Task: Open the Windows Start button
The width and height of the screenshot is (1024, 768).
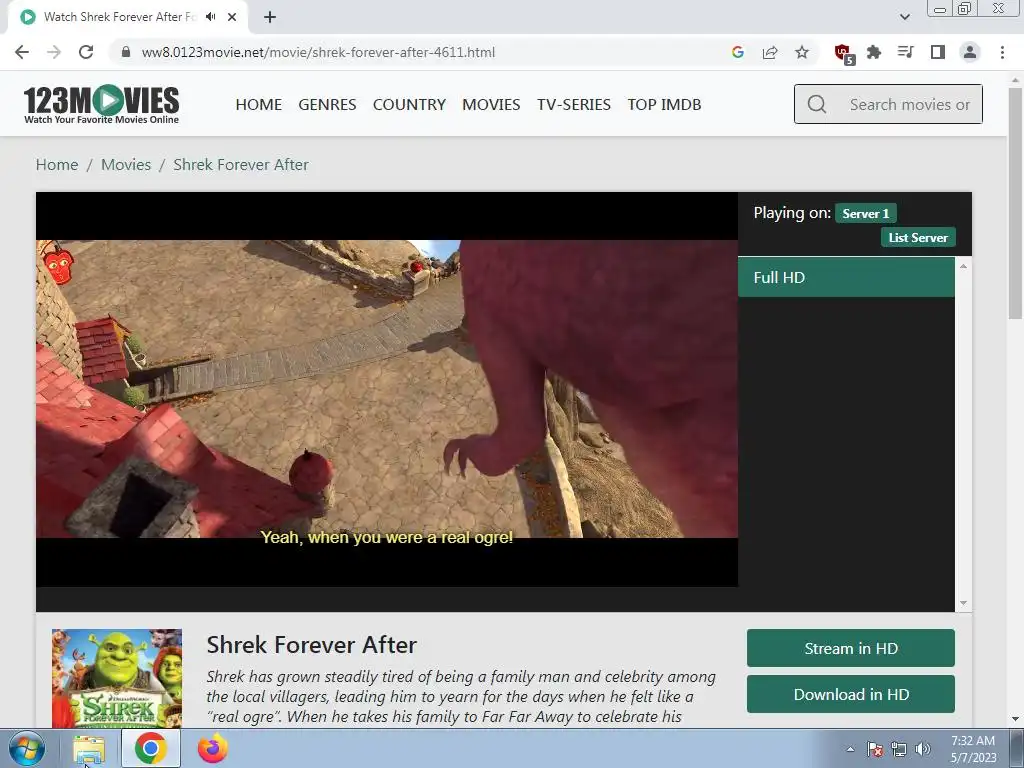Action: tap(26, 749)
